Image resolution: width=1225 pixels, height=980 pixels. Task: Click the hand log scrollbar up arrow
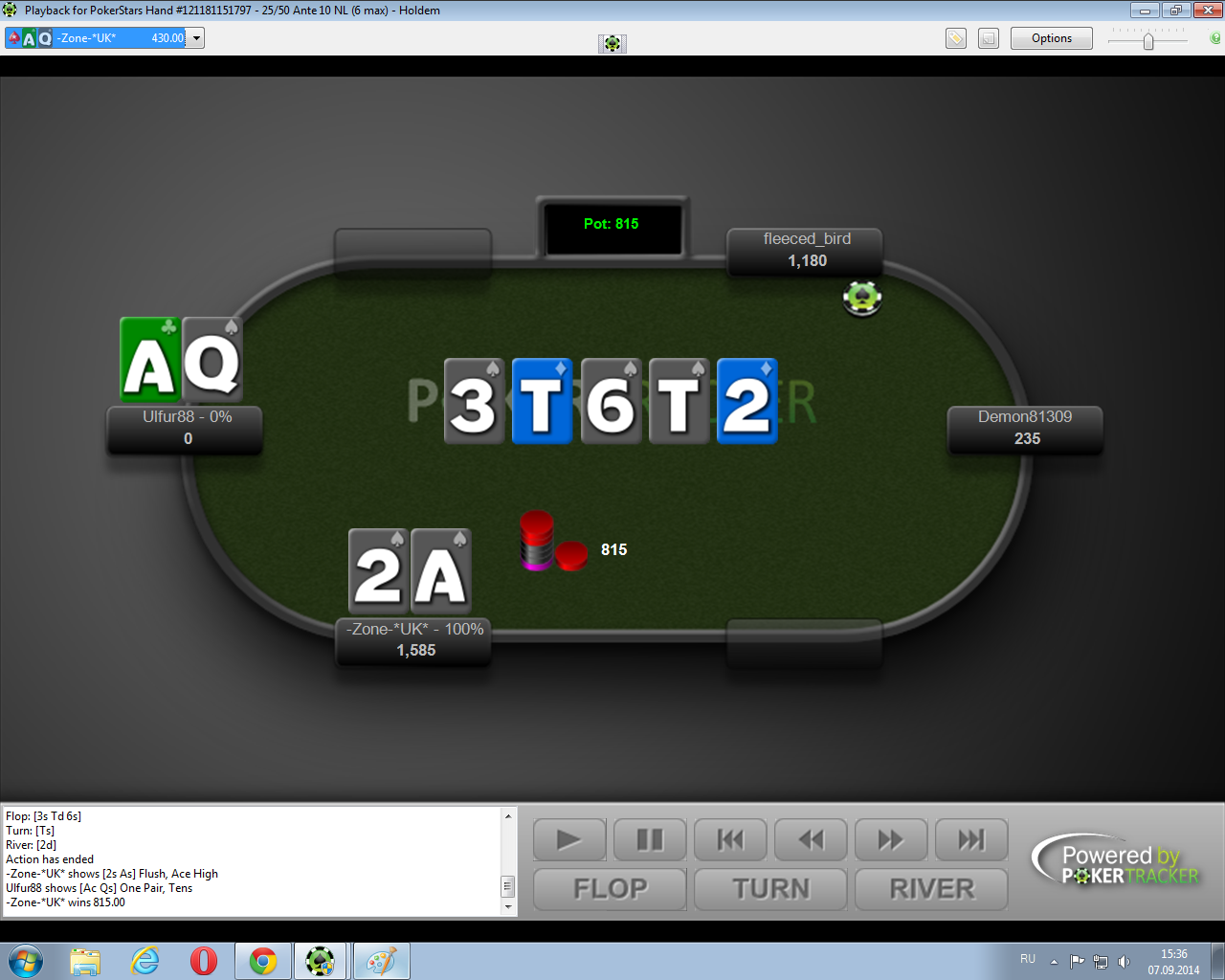click(x=508, y=815)
